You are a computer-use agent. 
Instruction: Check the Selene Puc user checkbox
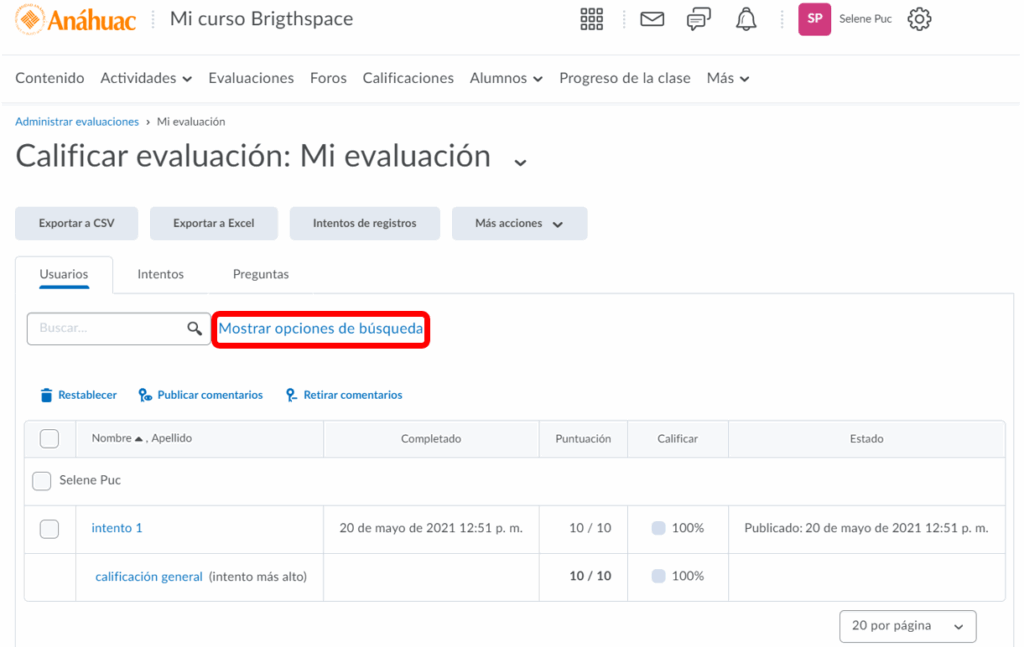point(41,481)
